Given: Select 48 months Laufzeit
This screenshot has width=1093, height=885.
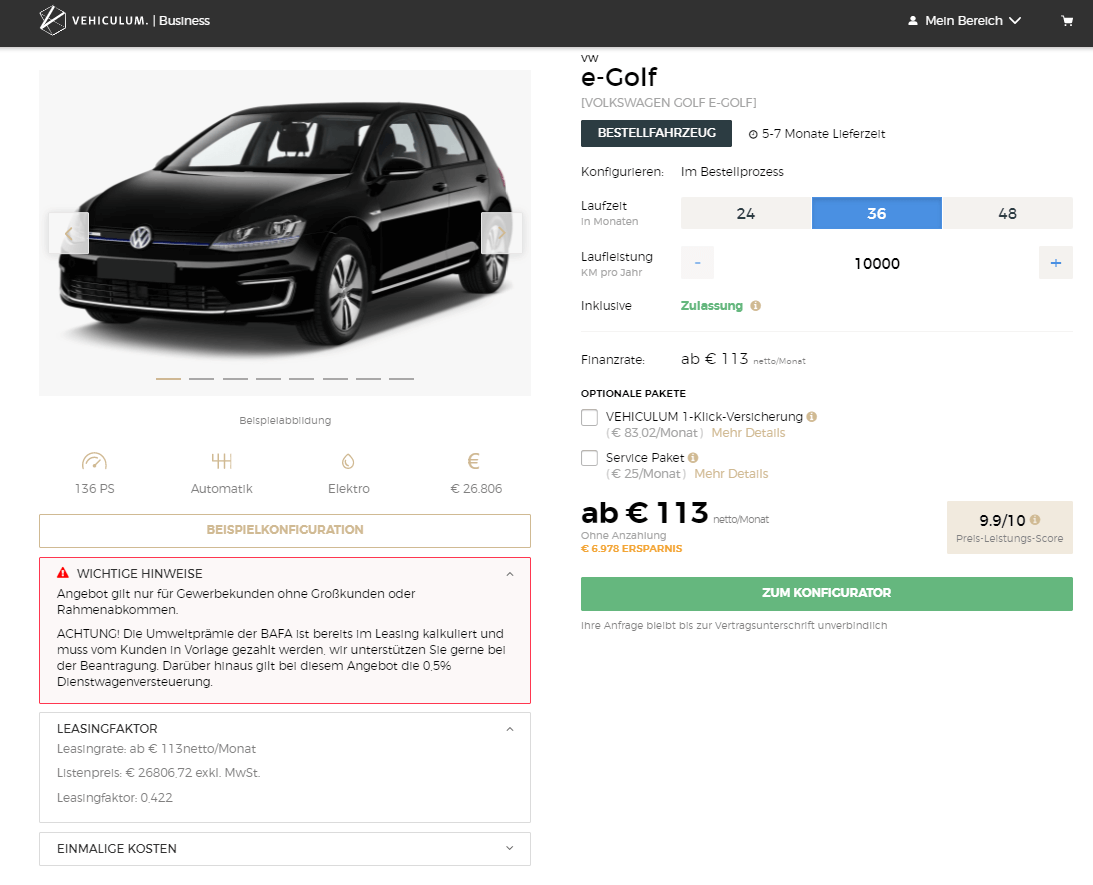Looking at the screenshot, I should (1007, 213).
